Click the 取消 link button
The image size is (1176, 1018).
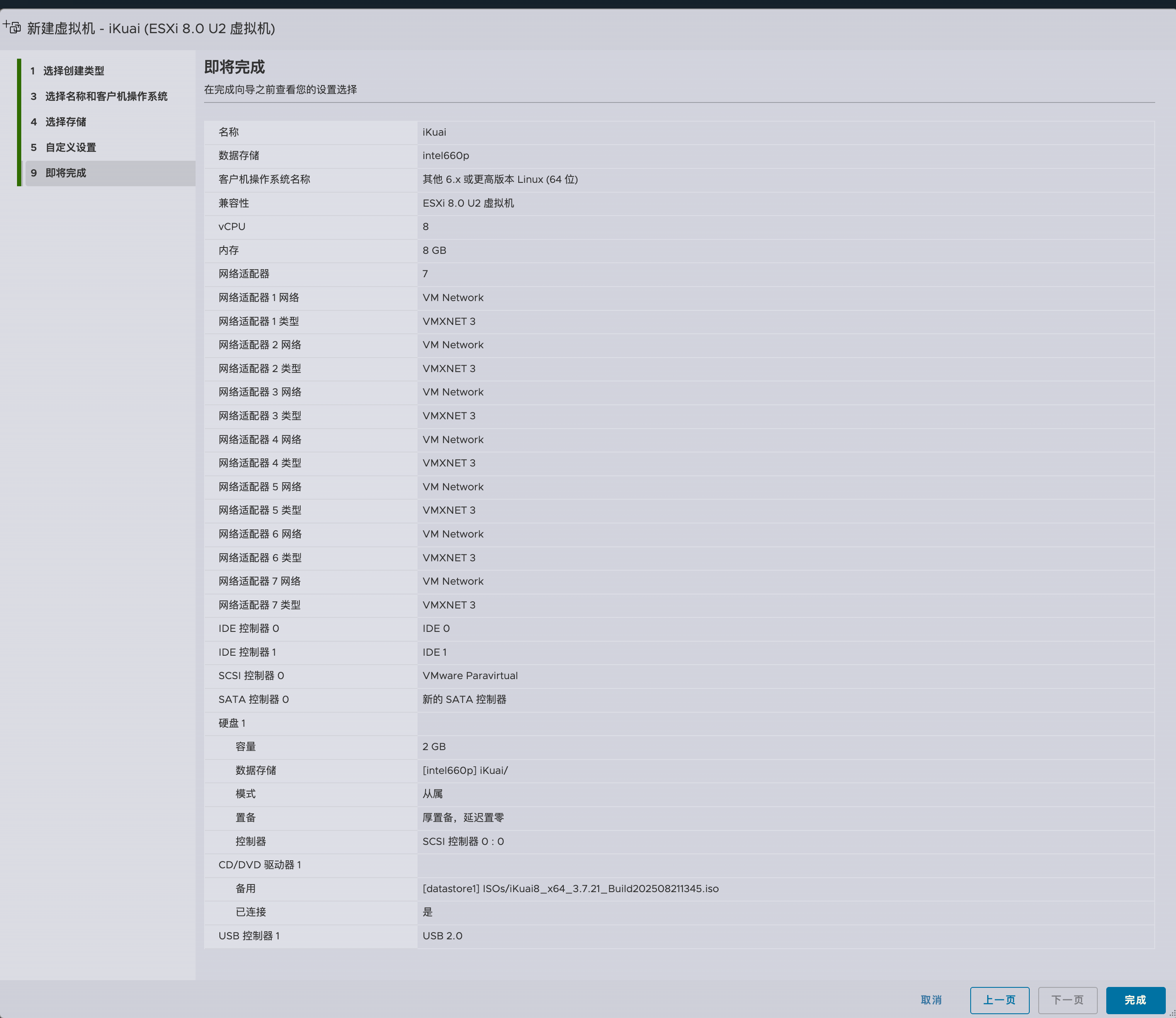click(931, 1000)
